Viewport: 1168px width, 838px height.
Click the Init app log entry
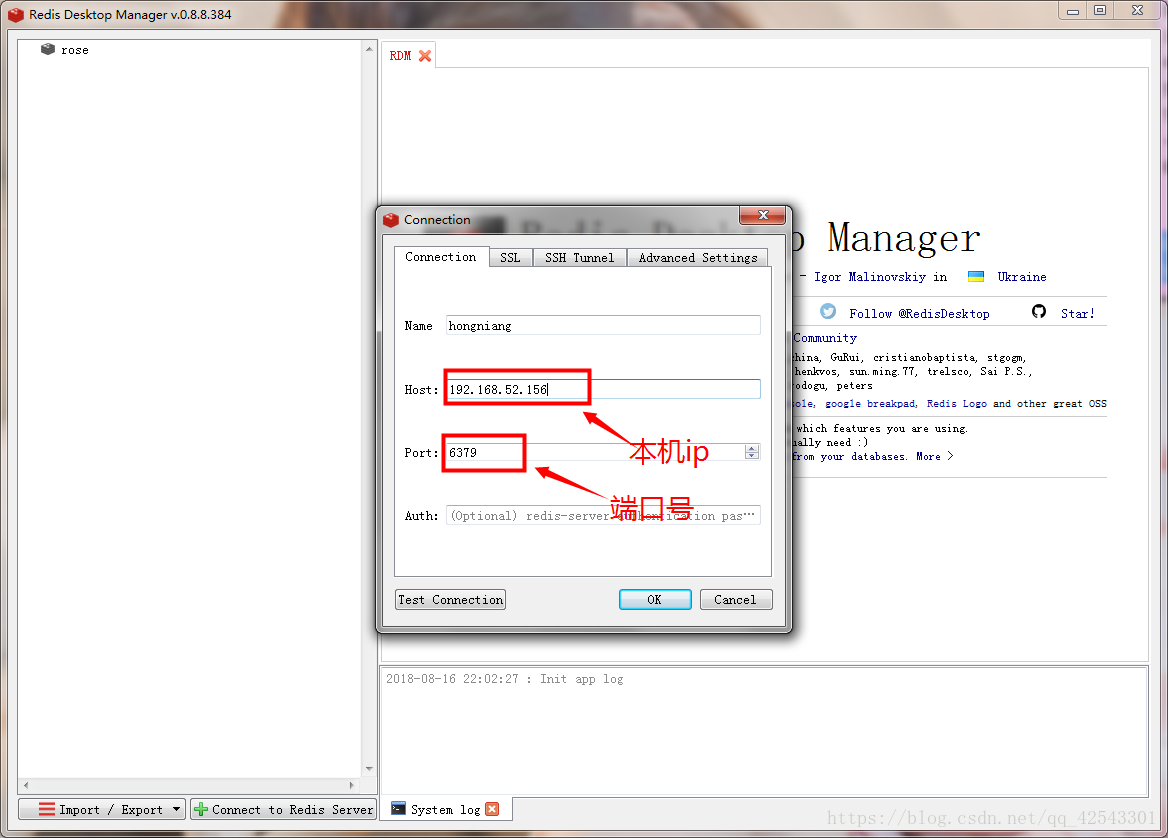pos(505,679)
